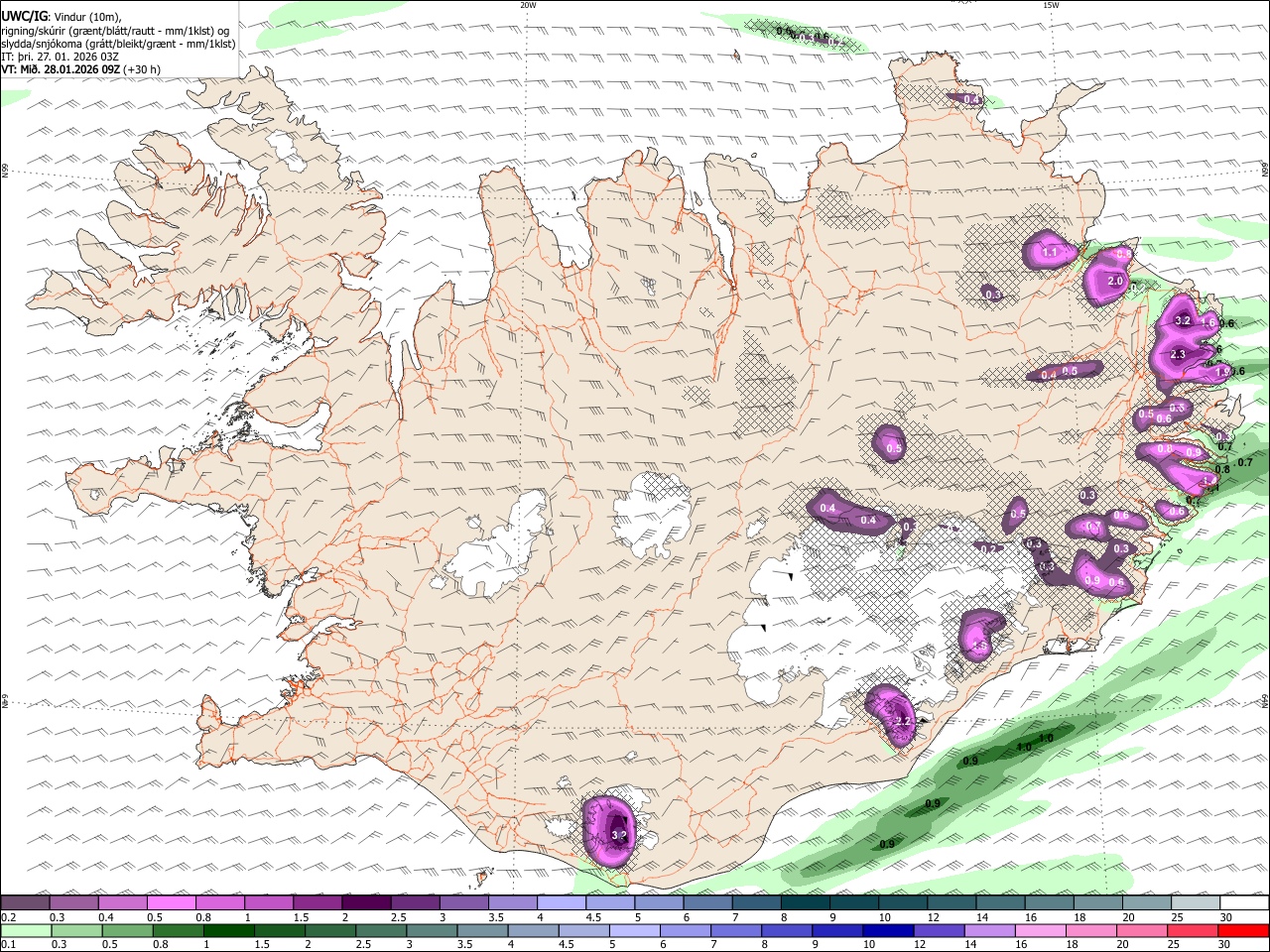Click the upper-scale swatch between 1 and 1.5

click(268, 903)
